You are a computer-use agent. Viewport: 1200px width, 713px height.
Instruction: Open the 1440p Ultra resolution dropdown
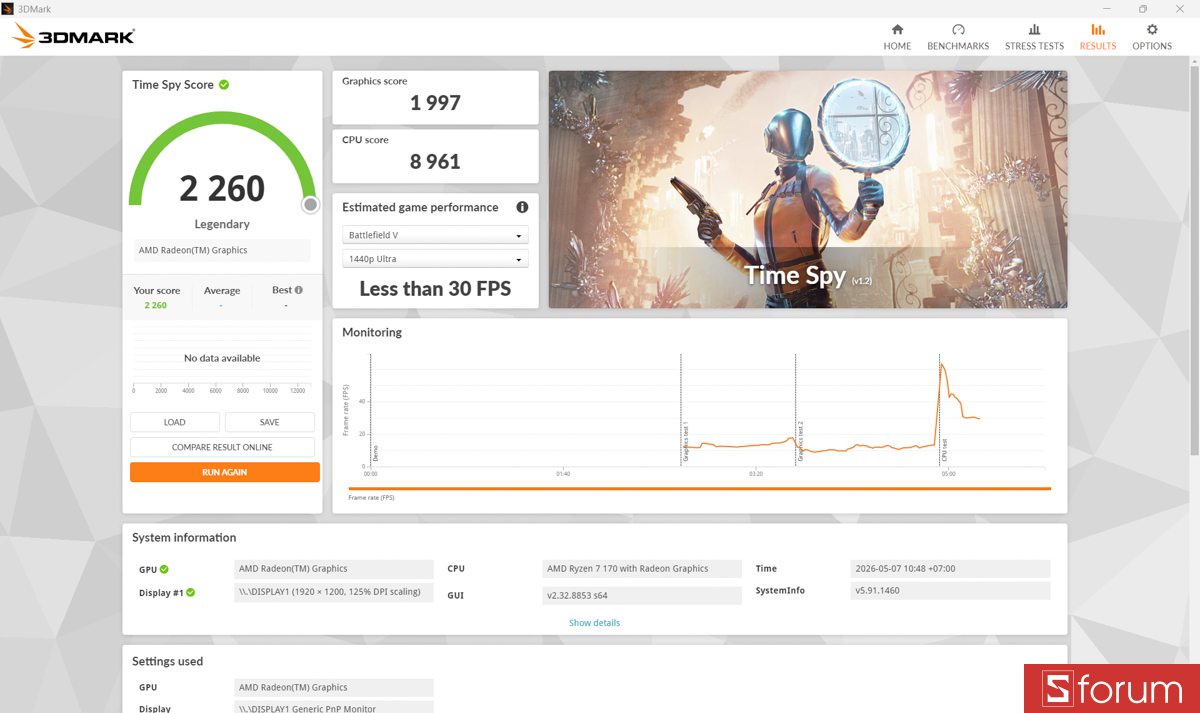435,259
